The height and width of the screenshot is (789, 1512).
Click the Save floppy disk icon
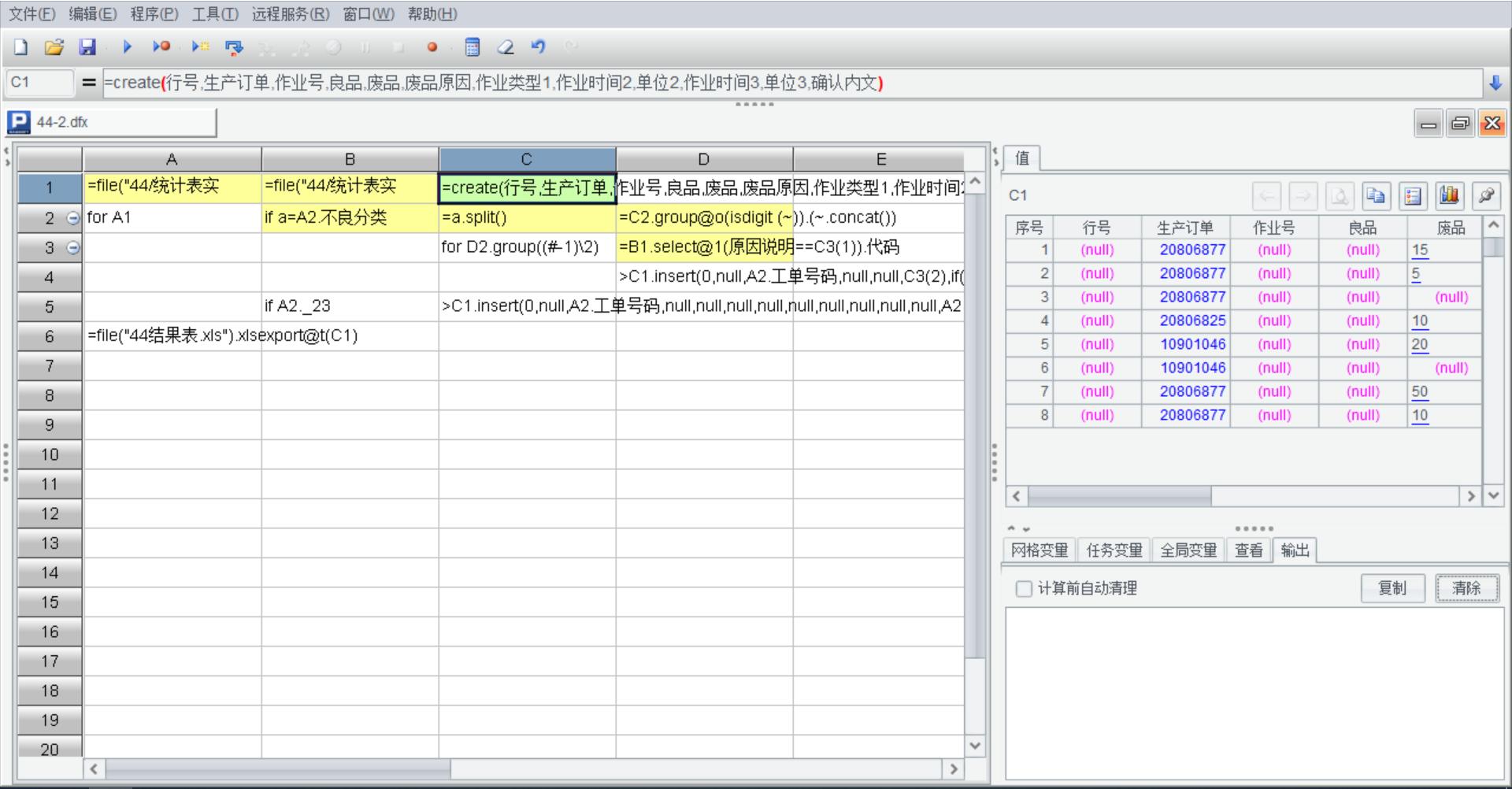coord(87,47)
